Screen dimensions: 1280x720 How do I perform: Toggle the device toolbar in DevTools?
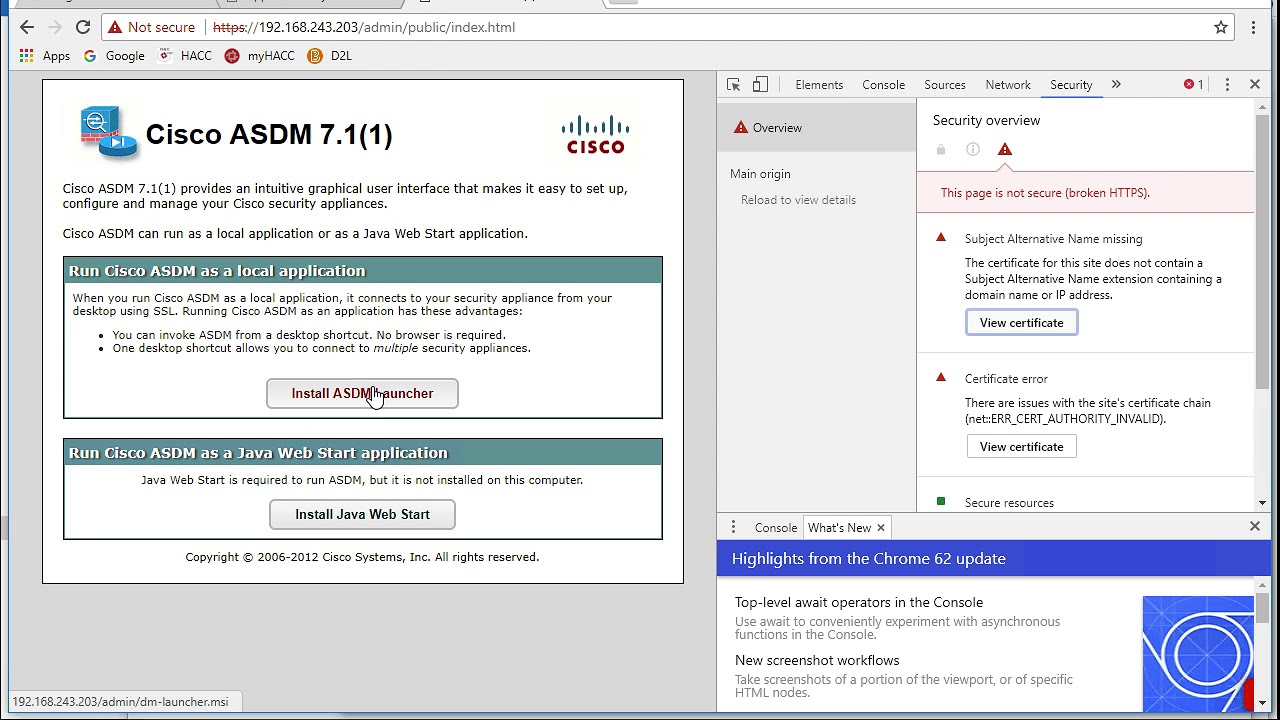coord(760,85)
